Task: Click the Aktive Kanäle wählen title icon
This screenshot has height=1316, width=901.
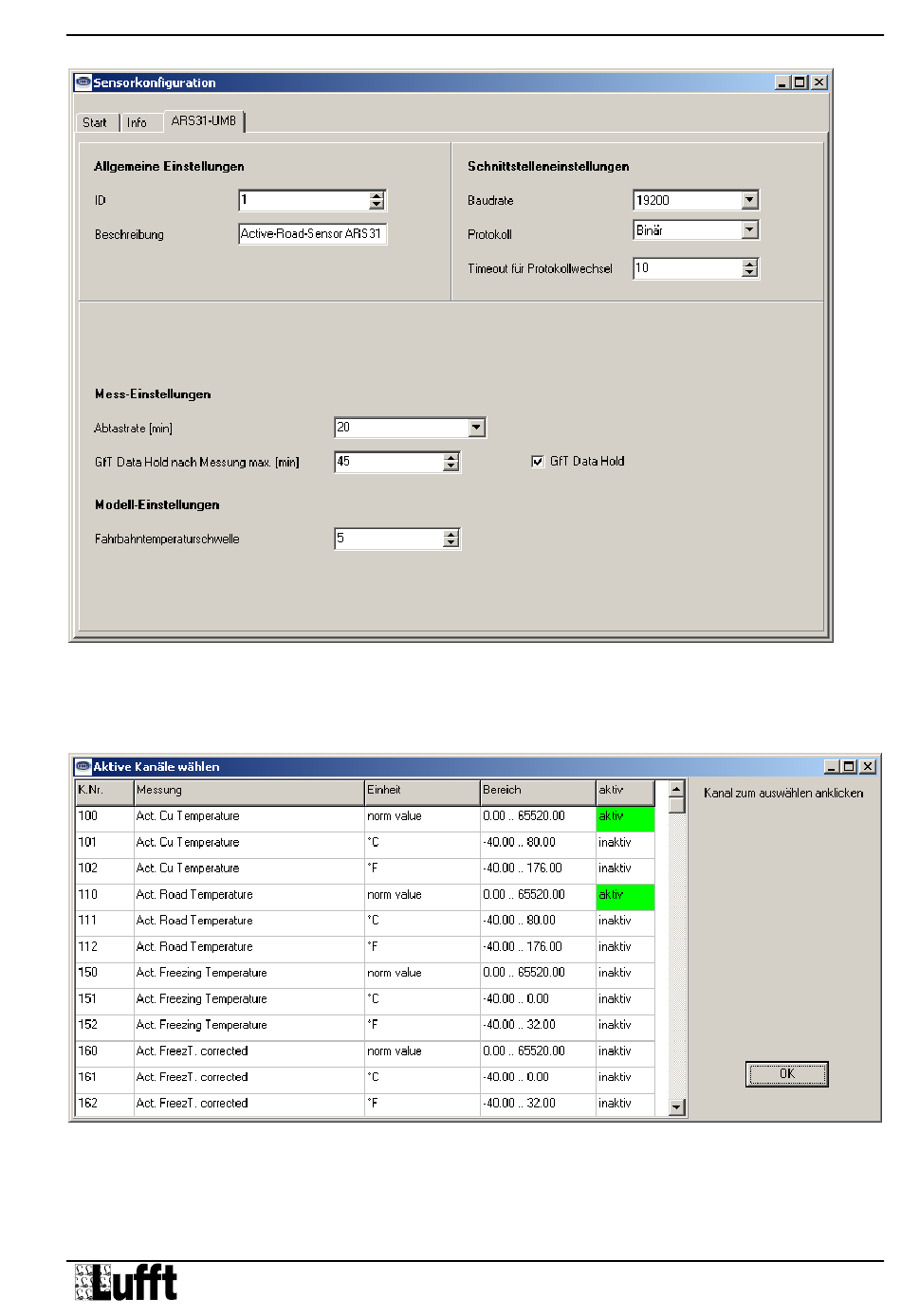Action: pyautogui.click(x=83, y=767)
